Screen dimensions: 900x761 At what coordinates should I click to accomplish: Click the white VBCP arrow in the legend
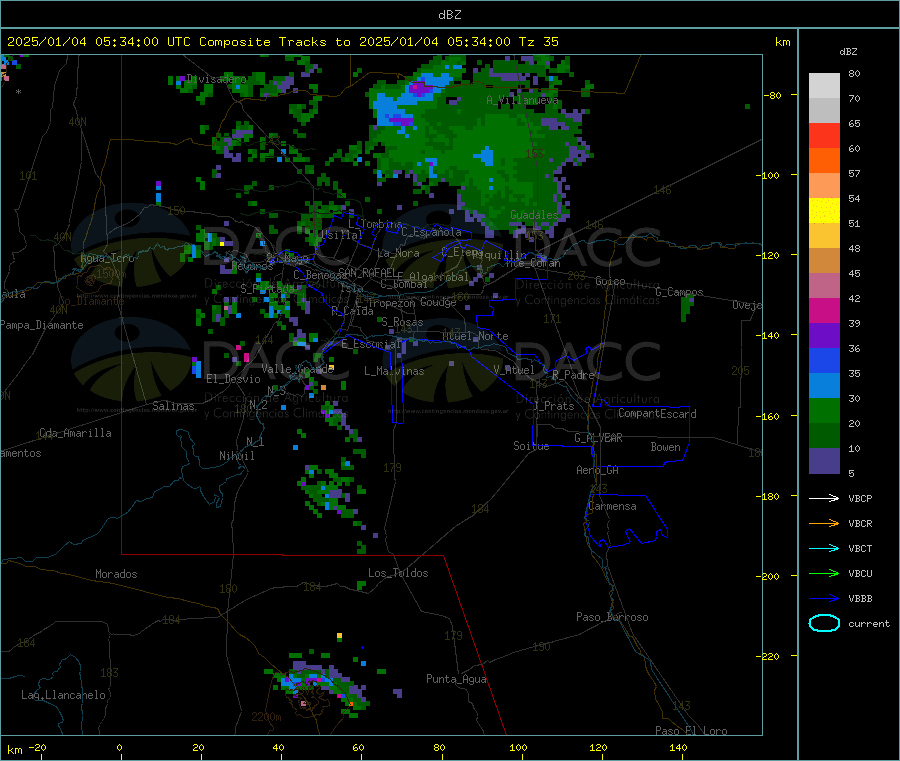(x=824, y=498)
